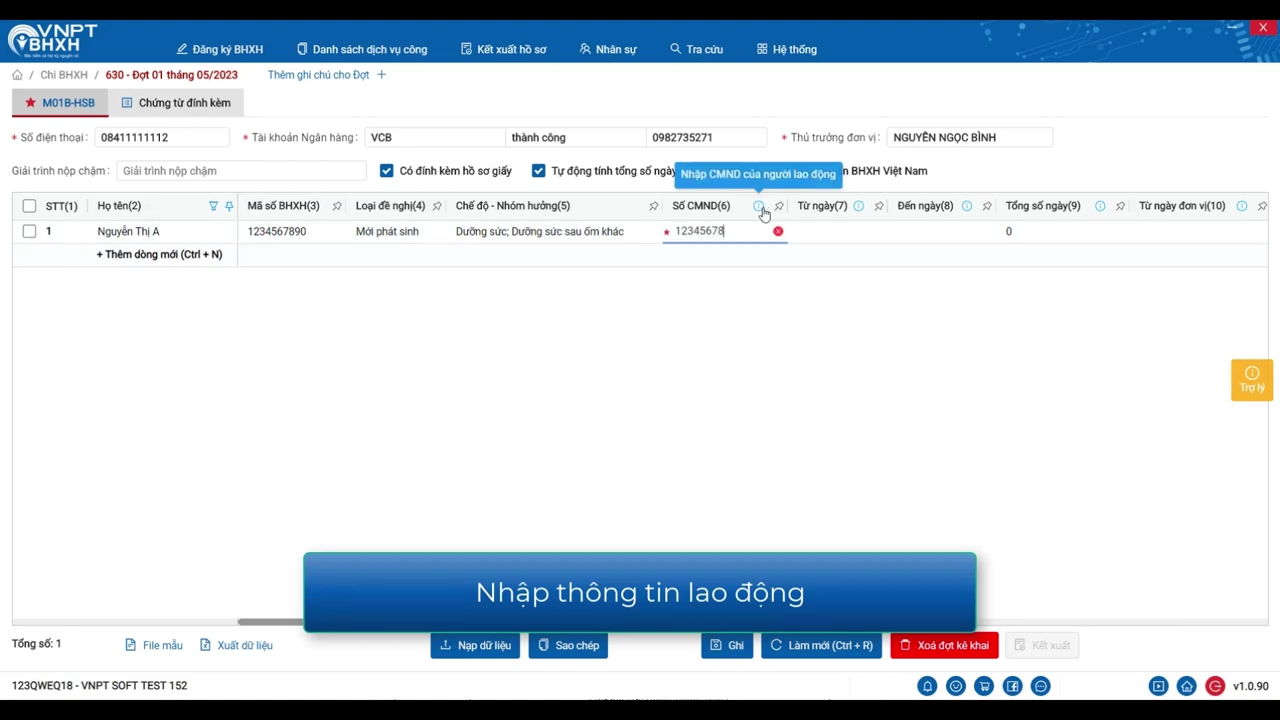Open the Nhân sự menu
This screenshot has height=720, width=1280.
(x=608, y=49)
